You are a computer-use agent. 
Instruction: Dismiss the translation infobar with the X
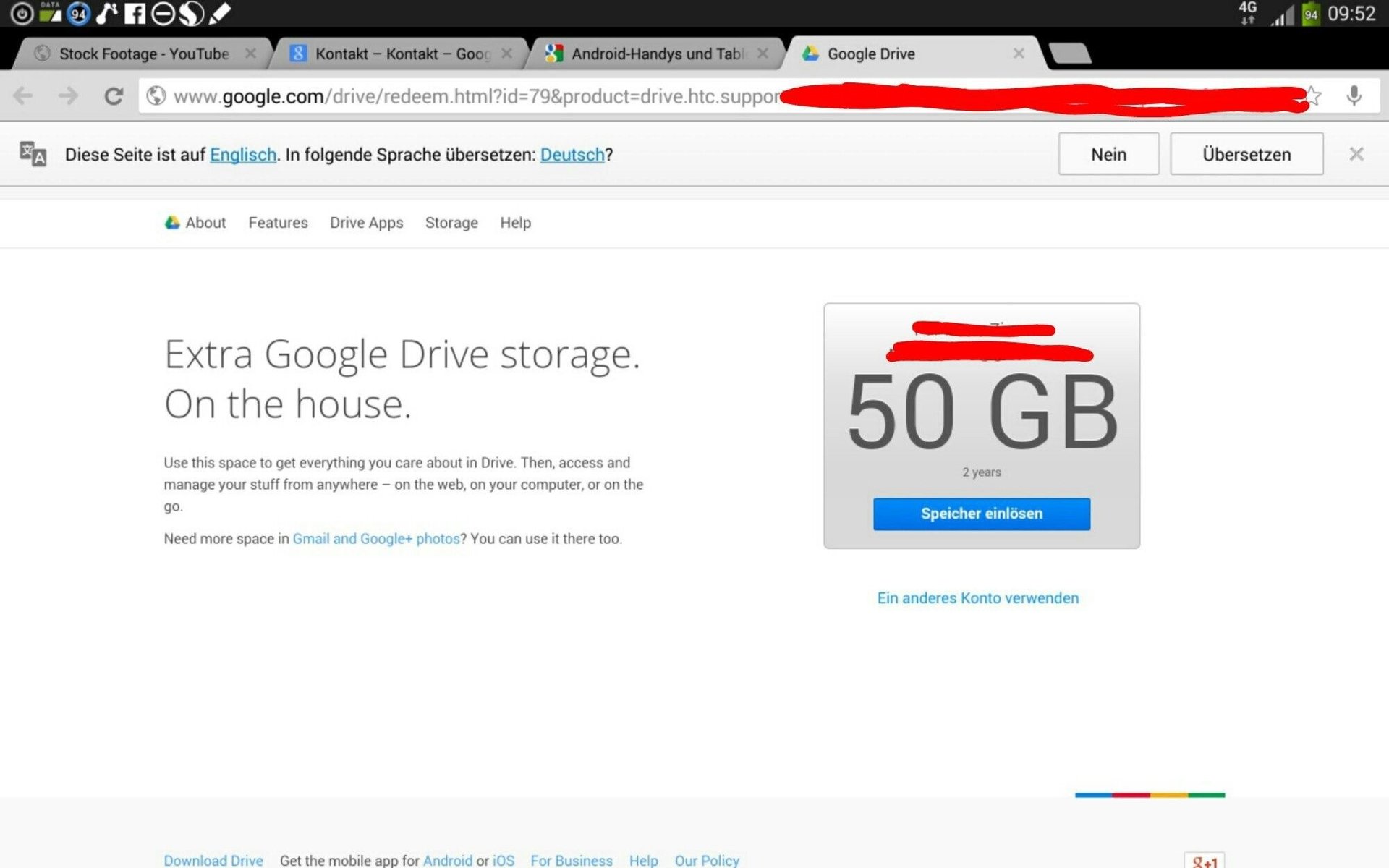pos(1356,154)
